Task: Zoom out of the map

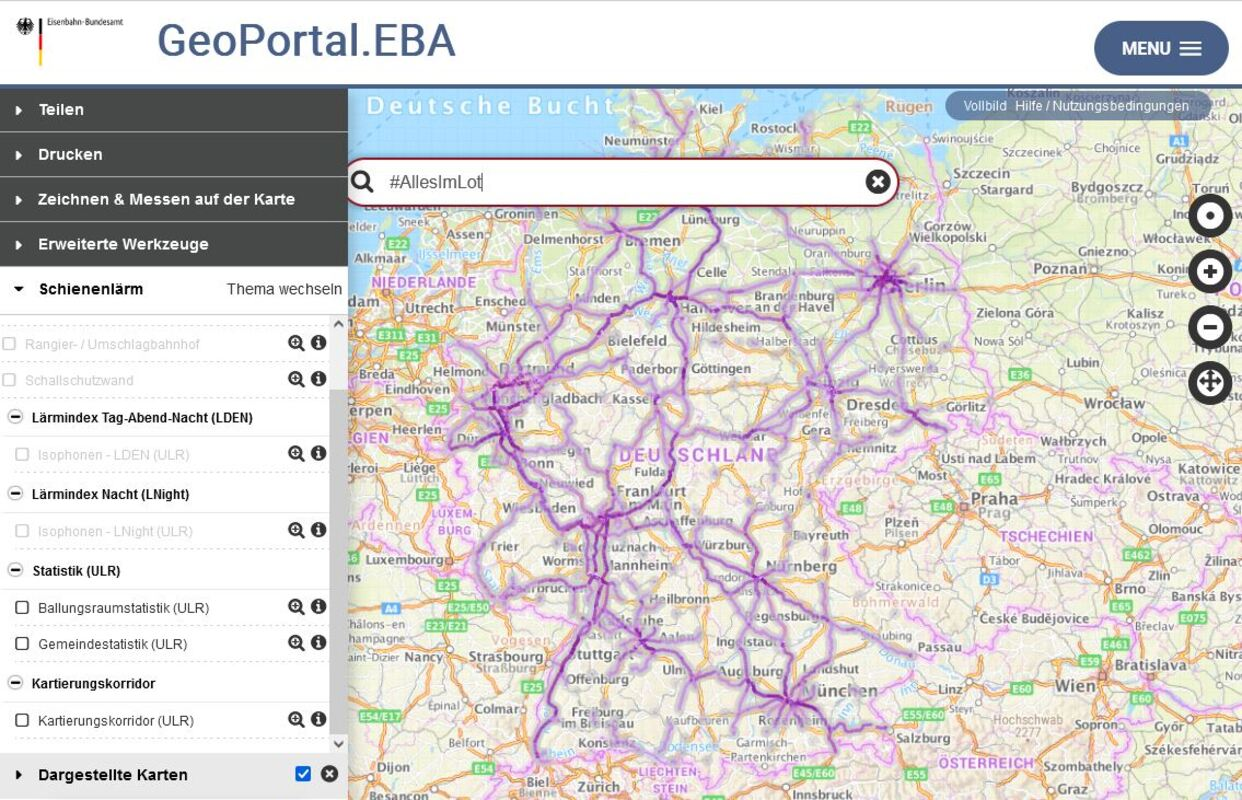Action: [1210, 327]
